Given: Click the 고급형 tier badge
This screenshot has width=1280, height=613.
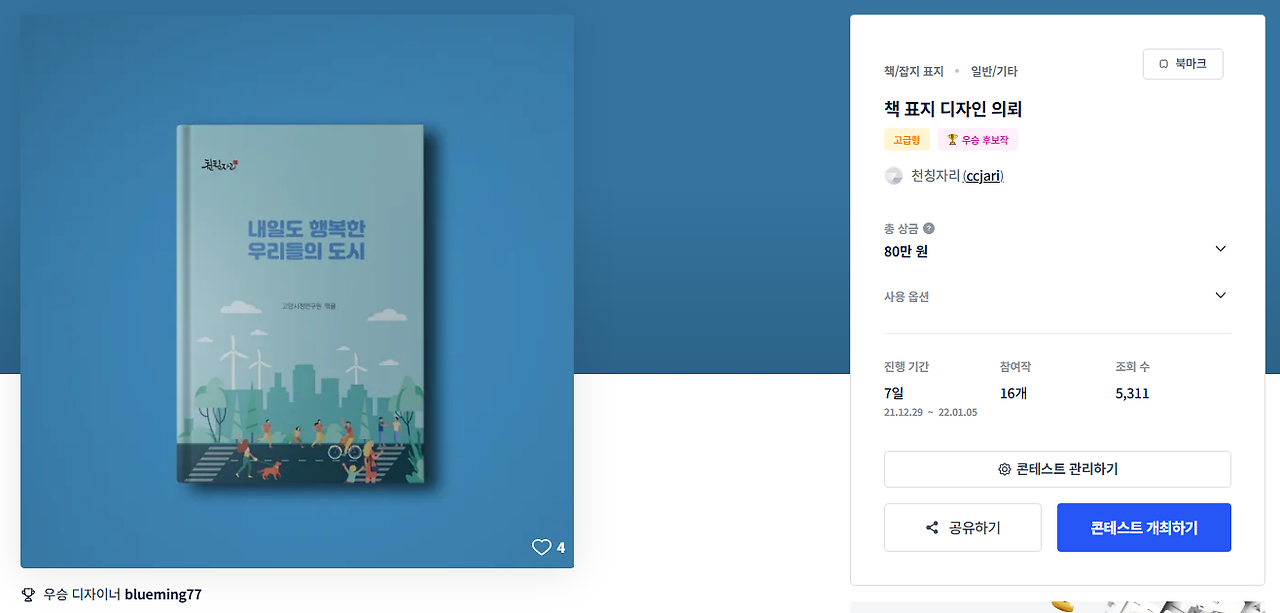Looking at the screenshot, I should coord(907,140).
